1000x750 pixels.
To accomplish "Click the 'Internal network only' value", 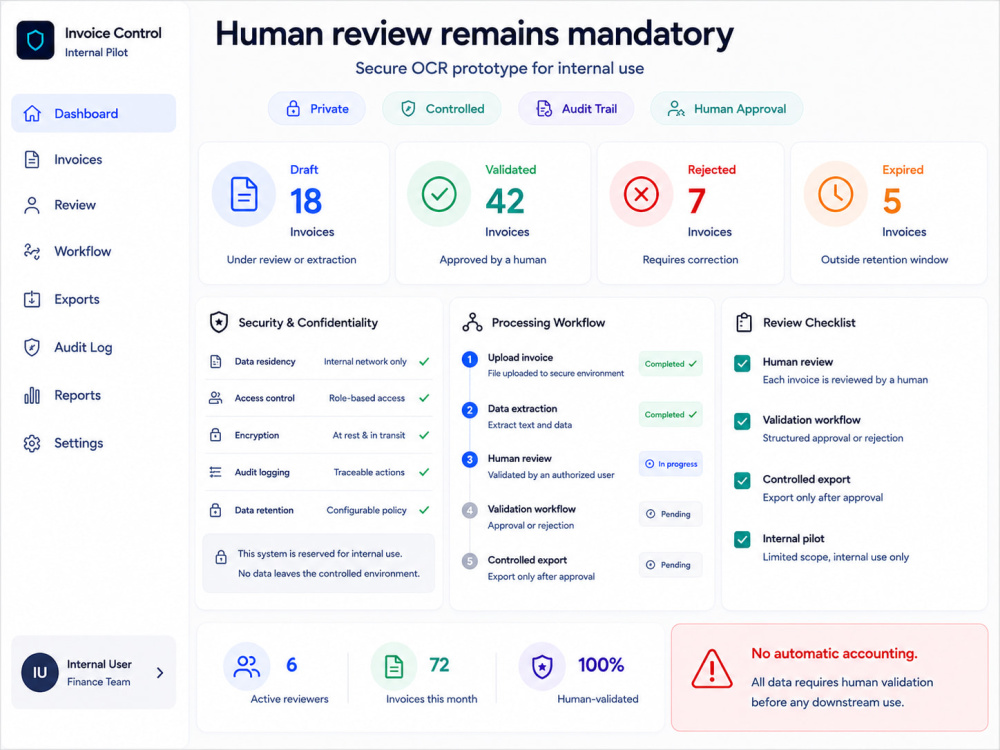I will (x=365, y=362).
